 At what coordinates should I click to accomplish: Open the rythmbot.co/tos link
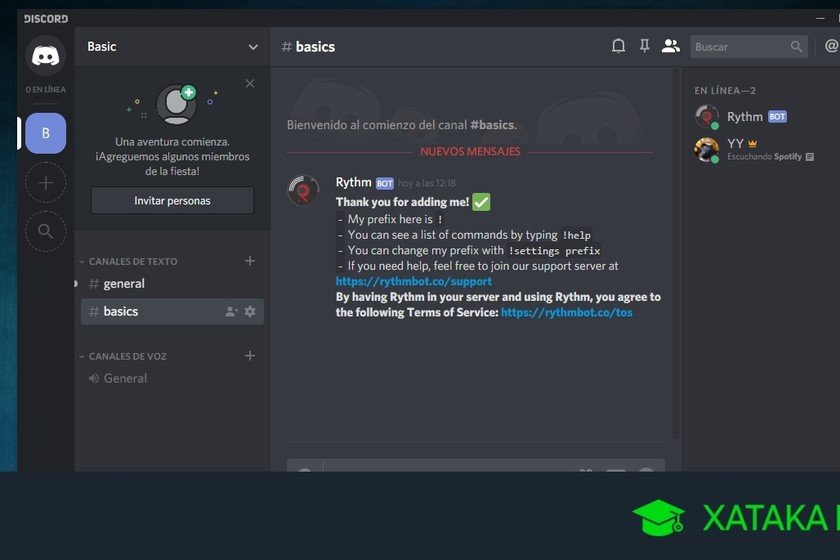567,312
